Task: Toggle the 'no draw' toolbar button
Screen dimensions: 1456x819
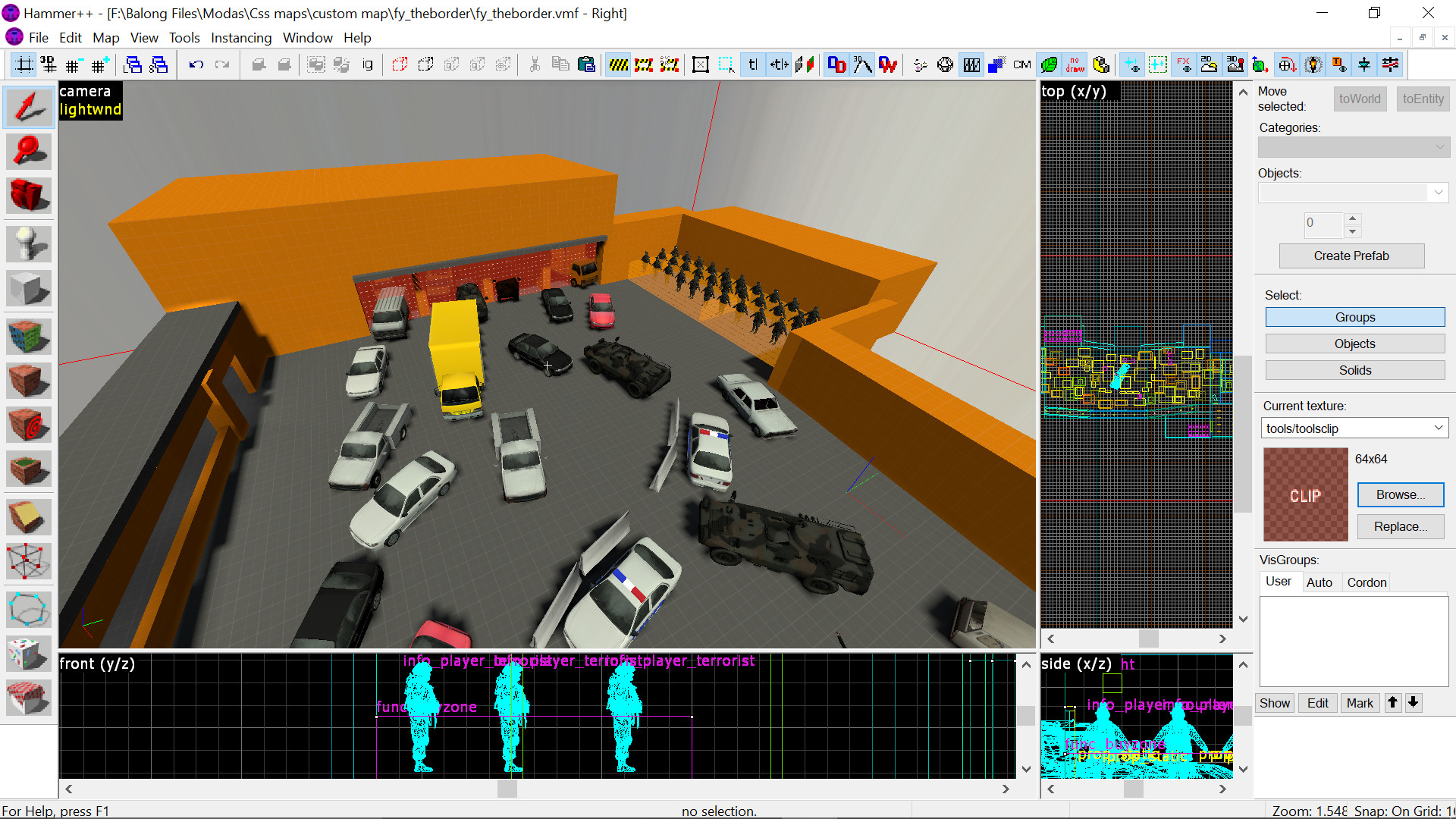Action: click(1075, 65)
